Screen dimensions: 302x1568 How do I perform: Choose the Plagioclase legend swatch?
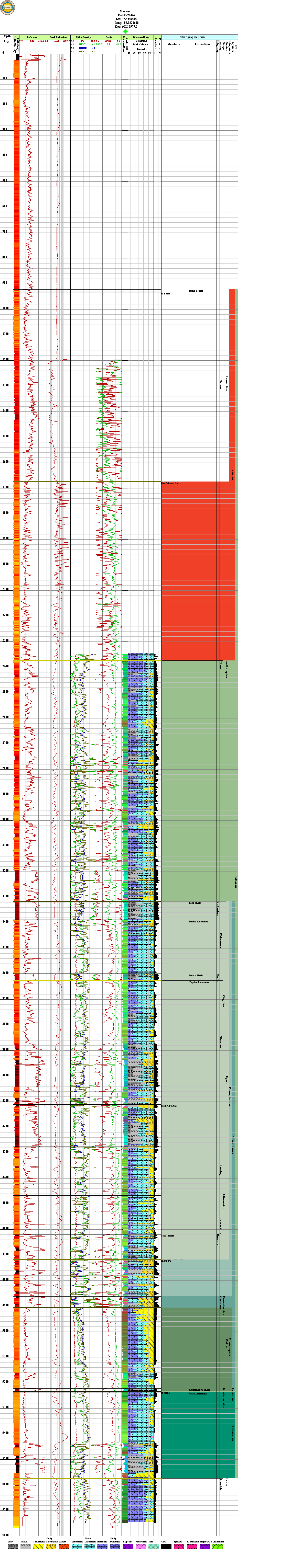(x=204, y=1546)
